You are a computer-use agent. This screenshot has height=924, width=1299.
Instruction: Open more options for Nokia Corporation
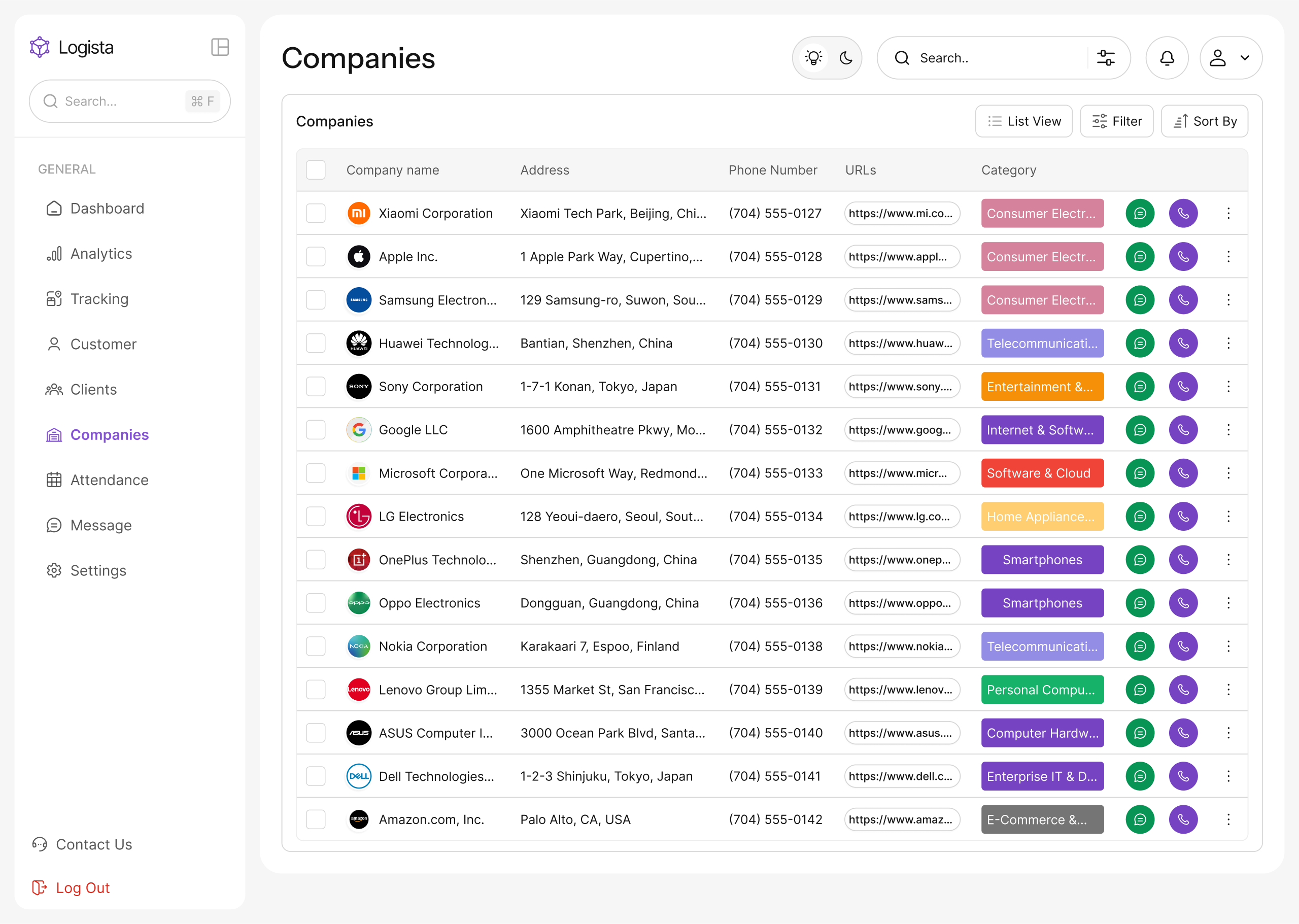[1228, 646]
